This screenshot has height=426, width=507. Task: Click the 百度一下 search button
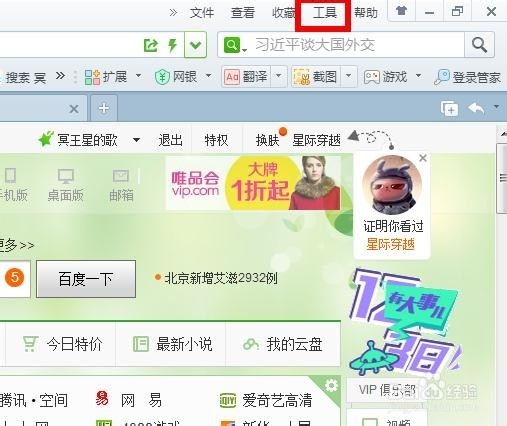click(x=86, y=279)
